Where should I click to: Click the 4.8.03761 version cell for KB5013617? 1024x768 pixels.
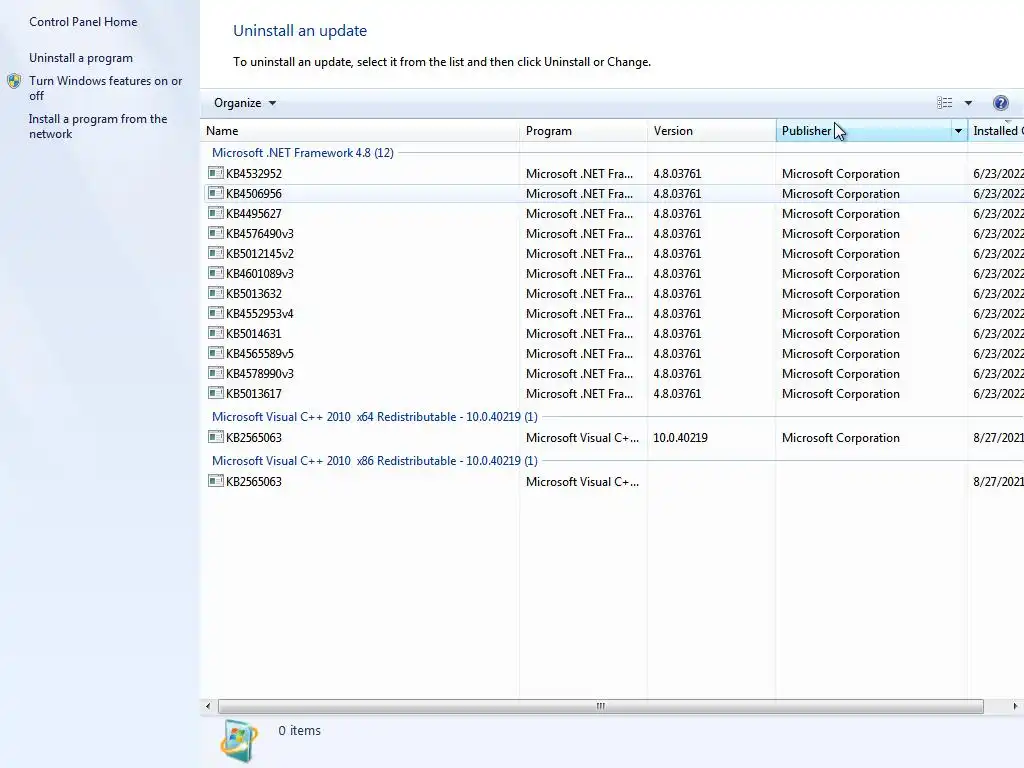(x=677, y=394)
